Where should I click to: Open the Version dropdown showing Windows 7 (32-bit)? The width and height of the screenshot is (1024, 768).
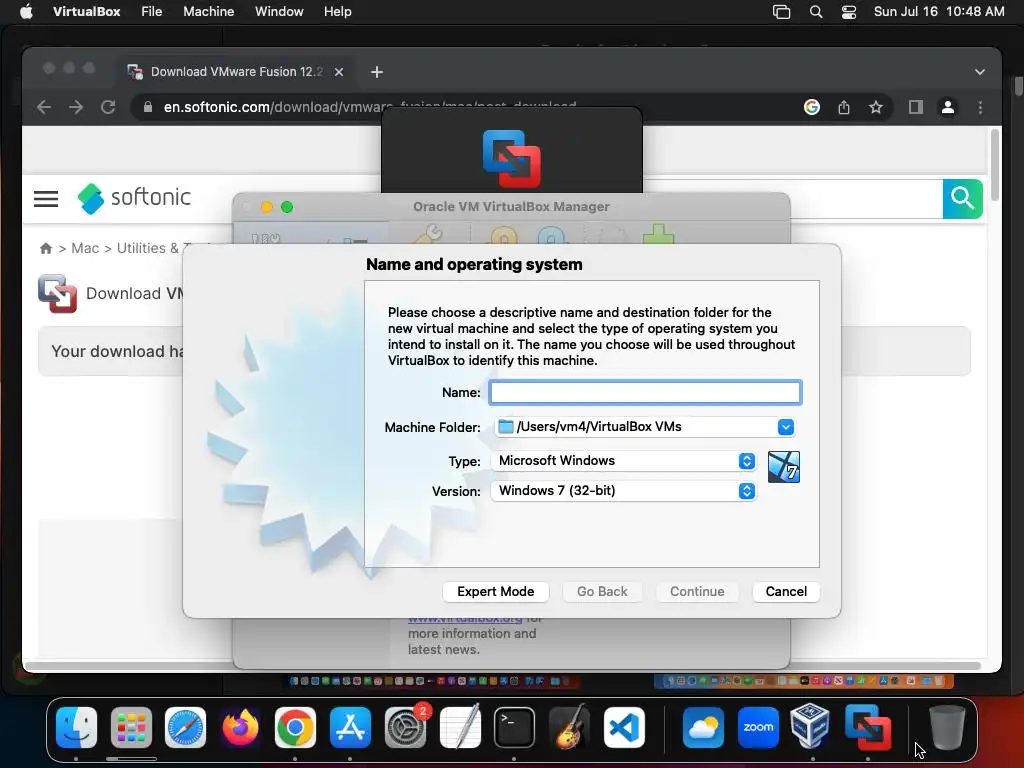click(x=623, y=491)
